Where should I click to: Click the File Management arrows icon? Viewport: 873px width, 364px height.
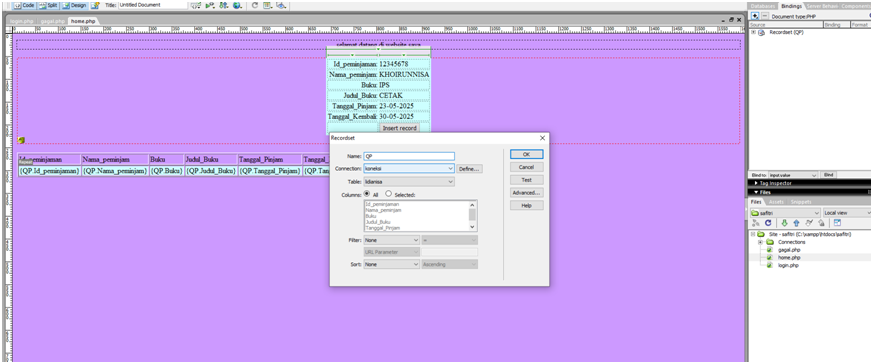(x=223, y=5)
